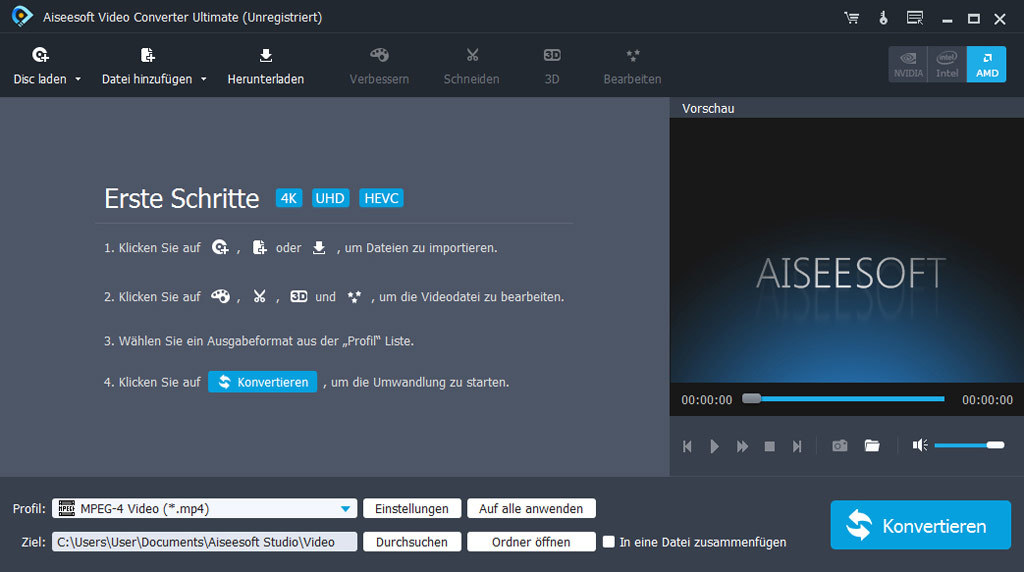Screen dimensions: 1024x572
Task: Click the Ordner öffnen button
Action: click(531, 542)
